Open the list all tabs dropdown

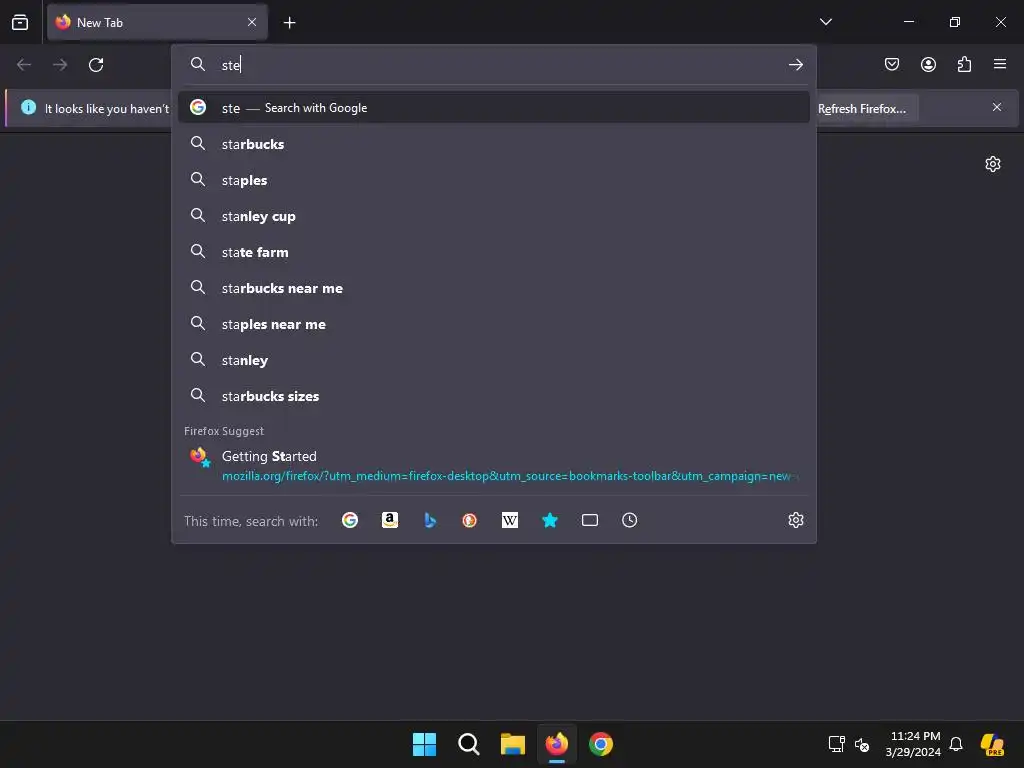[826, 22]
